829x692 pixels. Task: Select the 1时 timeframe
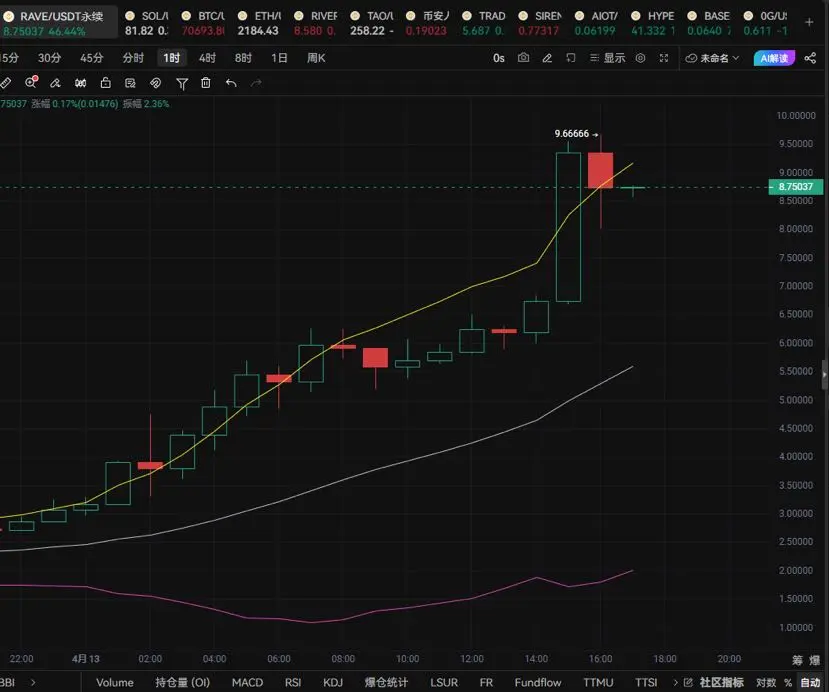172,58
